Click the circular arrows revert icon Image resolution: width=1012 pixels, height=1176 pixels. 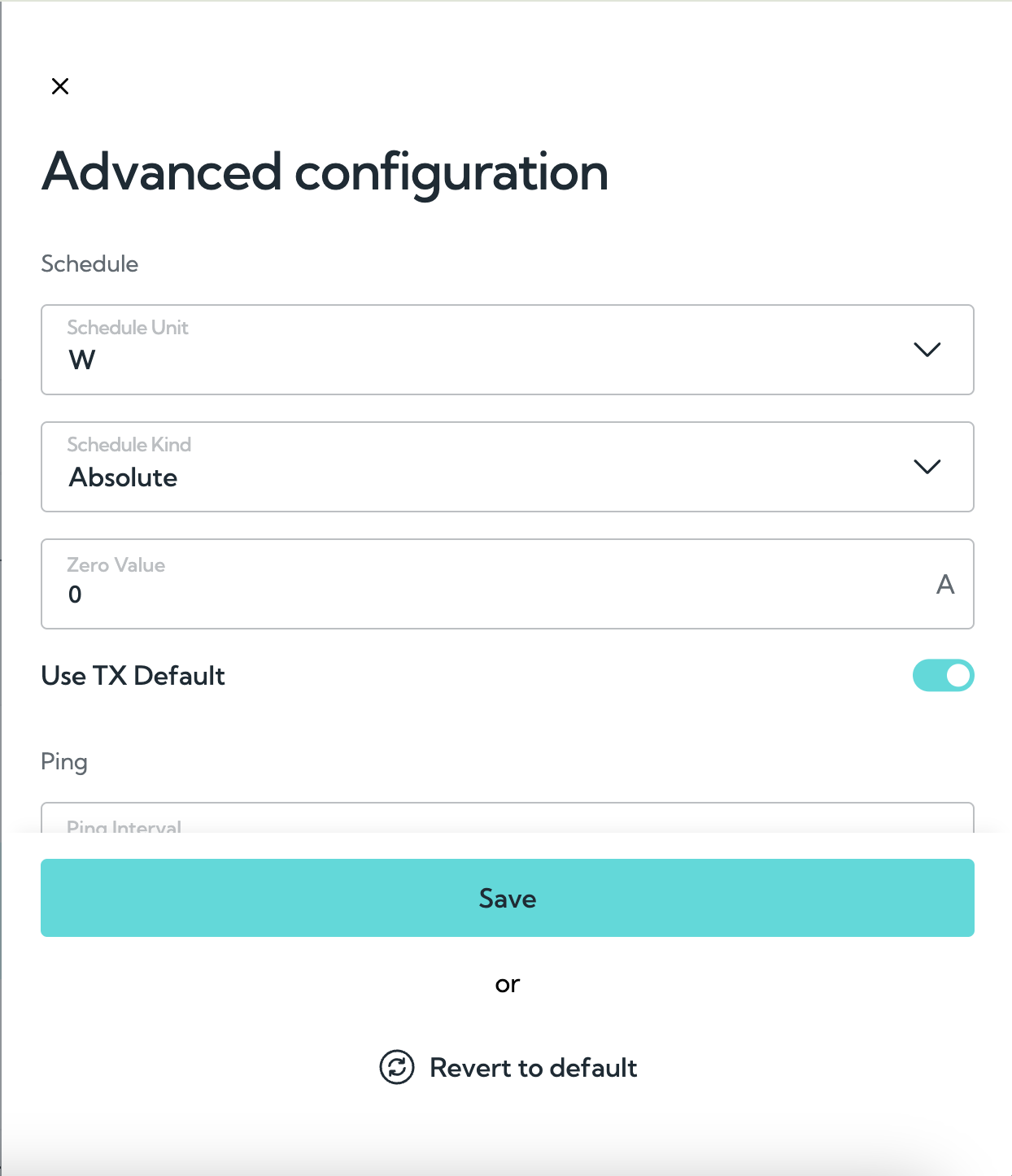(x=397, y=1067)
